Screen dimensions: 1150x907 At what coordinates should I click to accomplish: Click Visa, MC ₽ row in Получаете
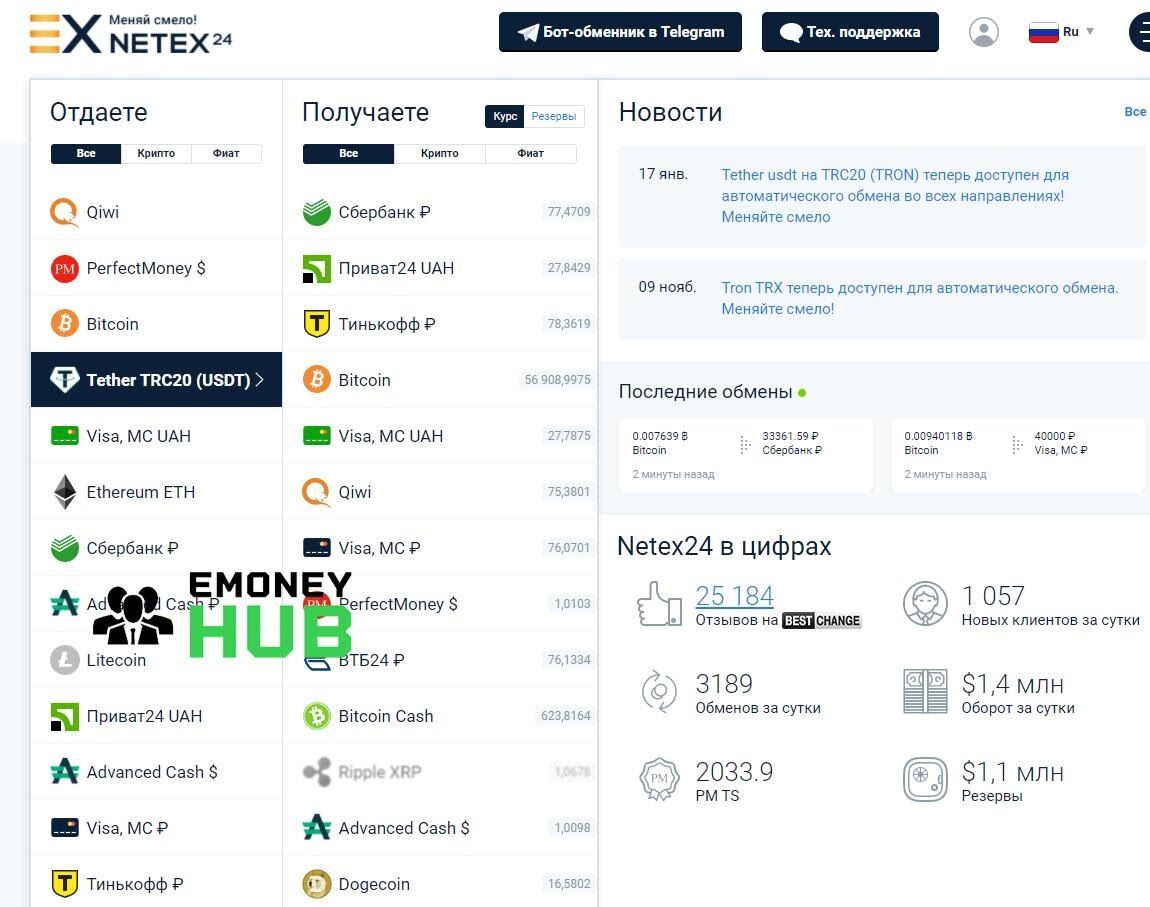pyautogui.click(x=440, y=548)
